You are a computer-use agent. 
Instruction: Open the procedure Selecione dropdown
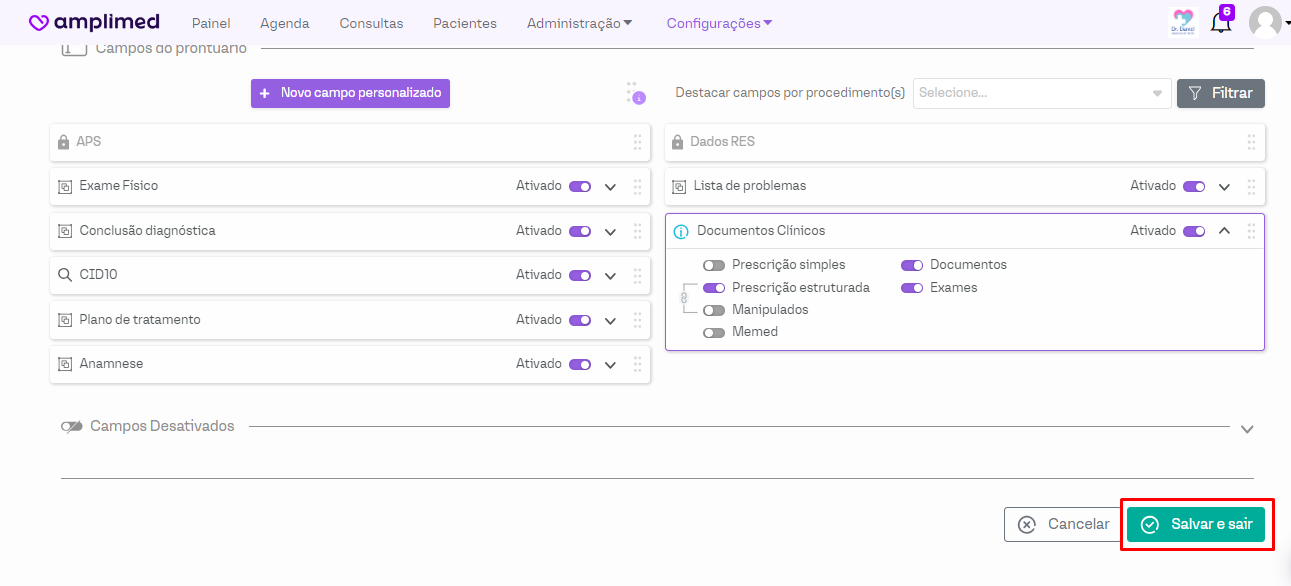1041,93
